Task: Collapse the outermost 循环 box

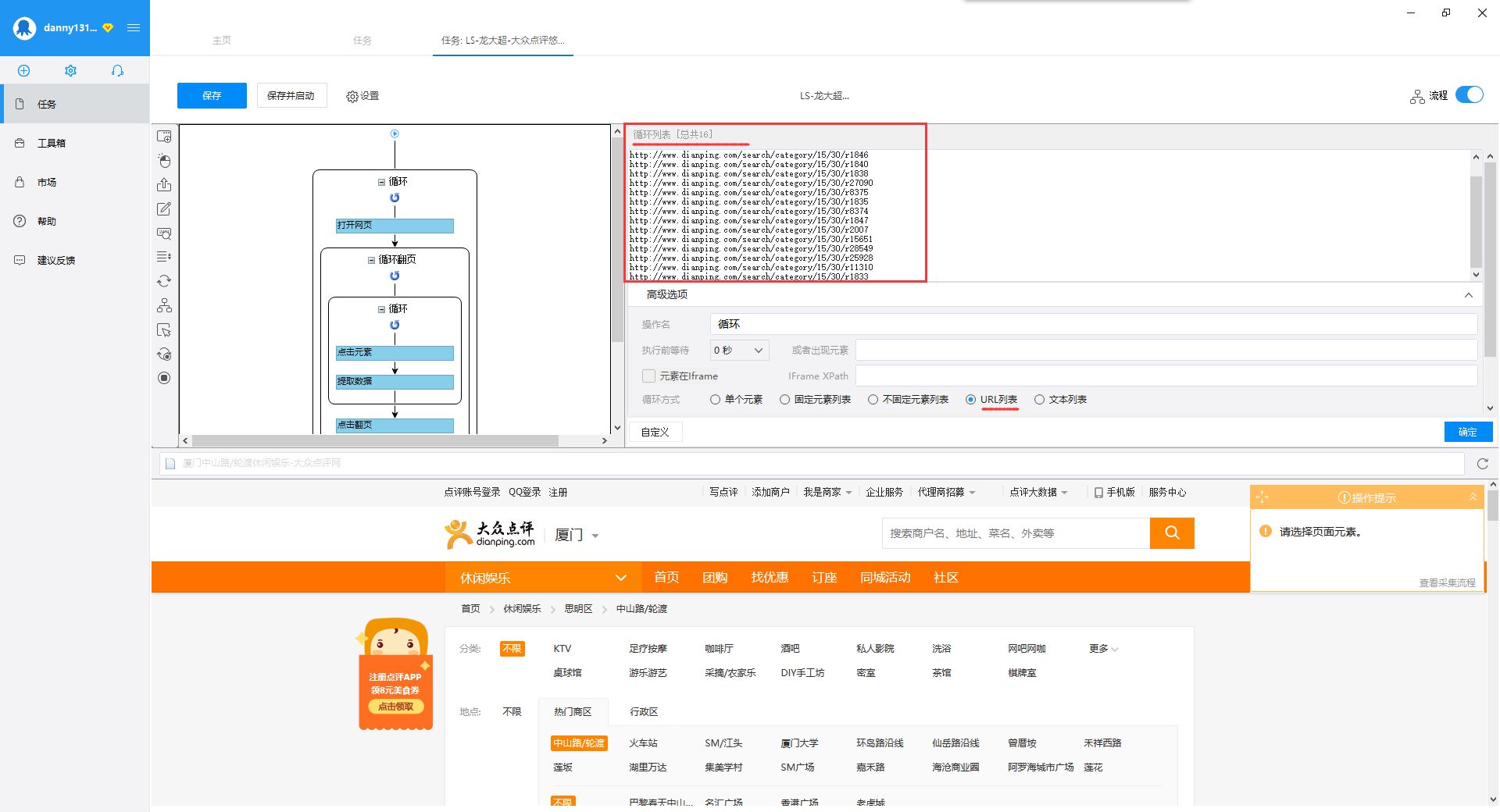Action: (x=381, y=182)
